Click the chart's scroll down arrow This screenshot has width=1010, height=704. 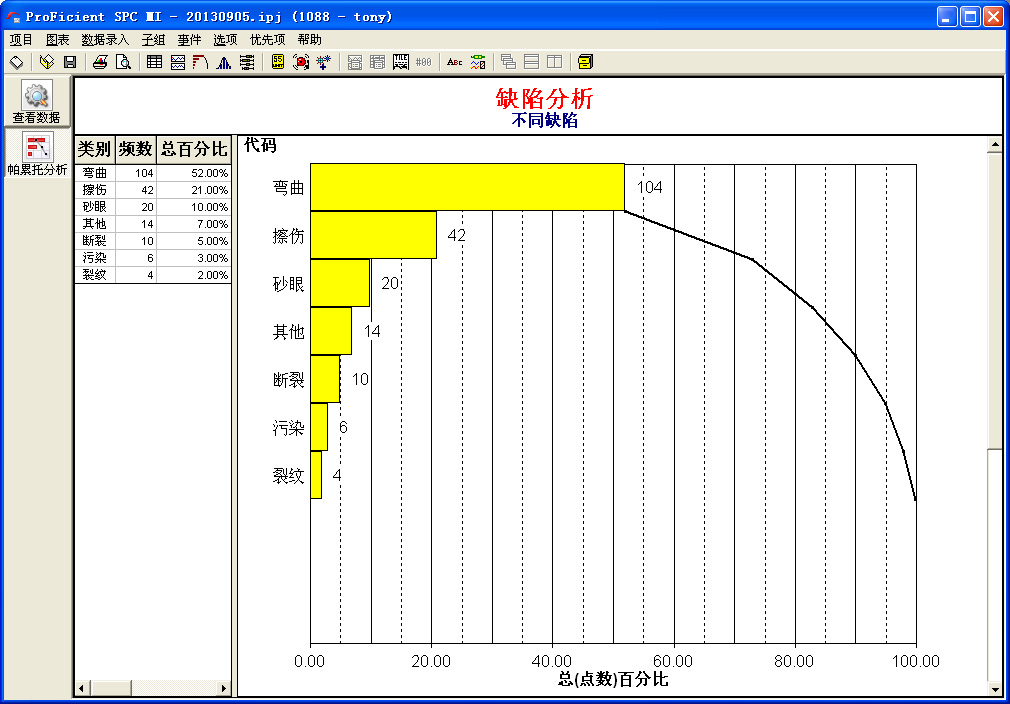[x=995, y=689]
